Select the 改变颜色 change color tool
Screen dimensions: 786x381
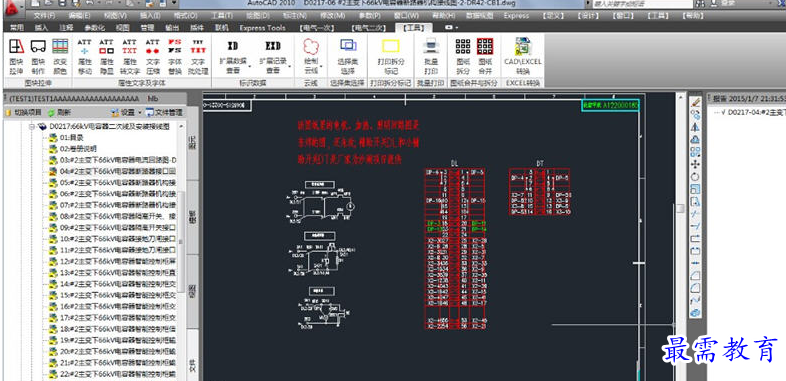point(60,56)
